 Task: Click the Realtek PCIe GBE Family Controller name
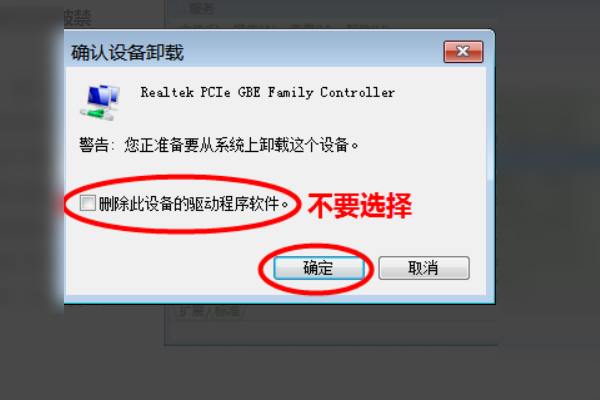[267, 92]
